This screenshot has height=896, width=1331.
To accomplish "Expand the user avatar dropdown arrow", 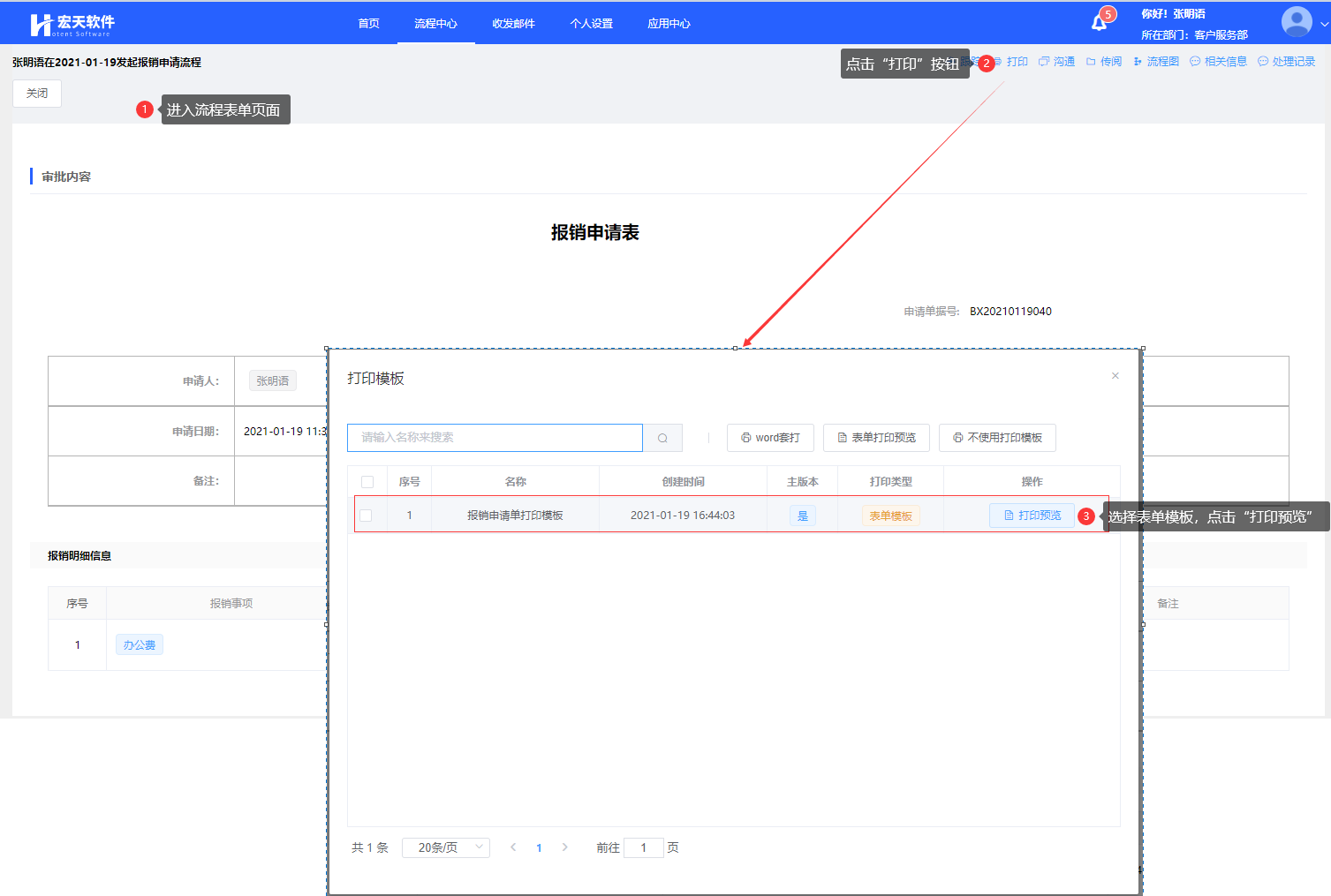I will point(1323,24).
